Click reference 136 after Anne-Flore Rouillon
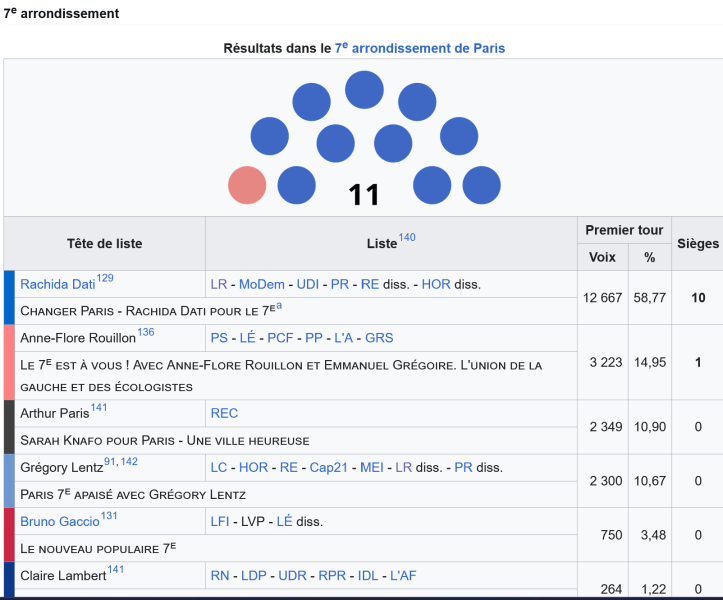This screenshot has width=723, height=600. click(146, 332)
